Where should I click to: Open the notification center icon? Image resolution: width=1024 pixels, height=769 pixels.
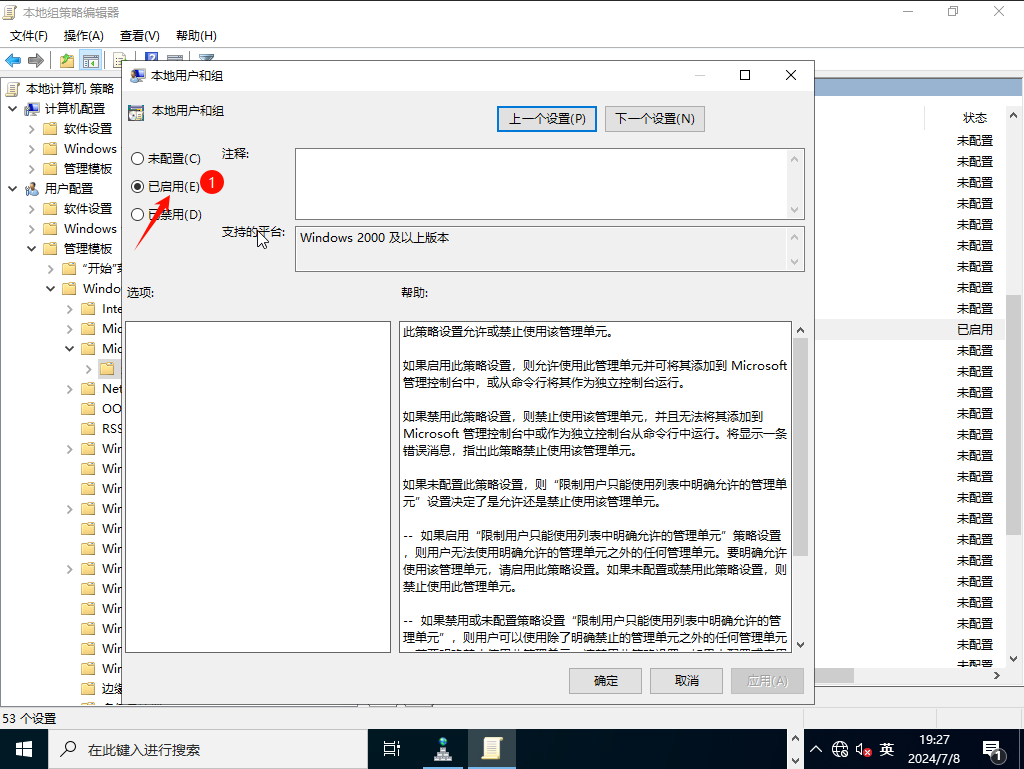point(992,750)
